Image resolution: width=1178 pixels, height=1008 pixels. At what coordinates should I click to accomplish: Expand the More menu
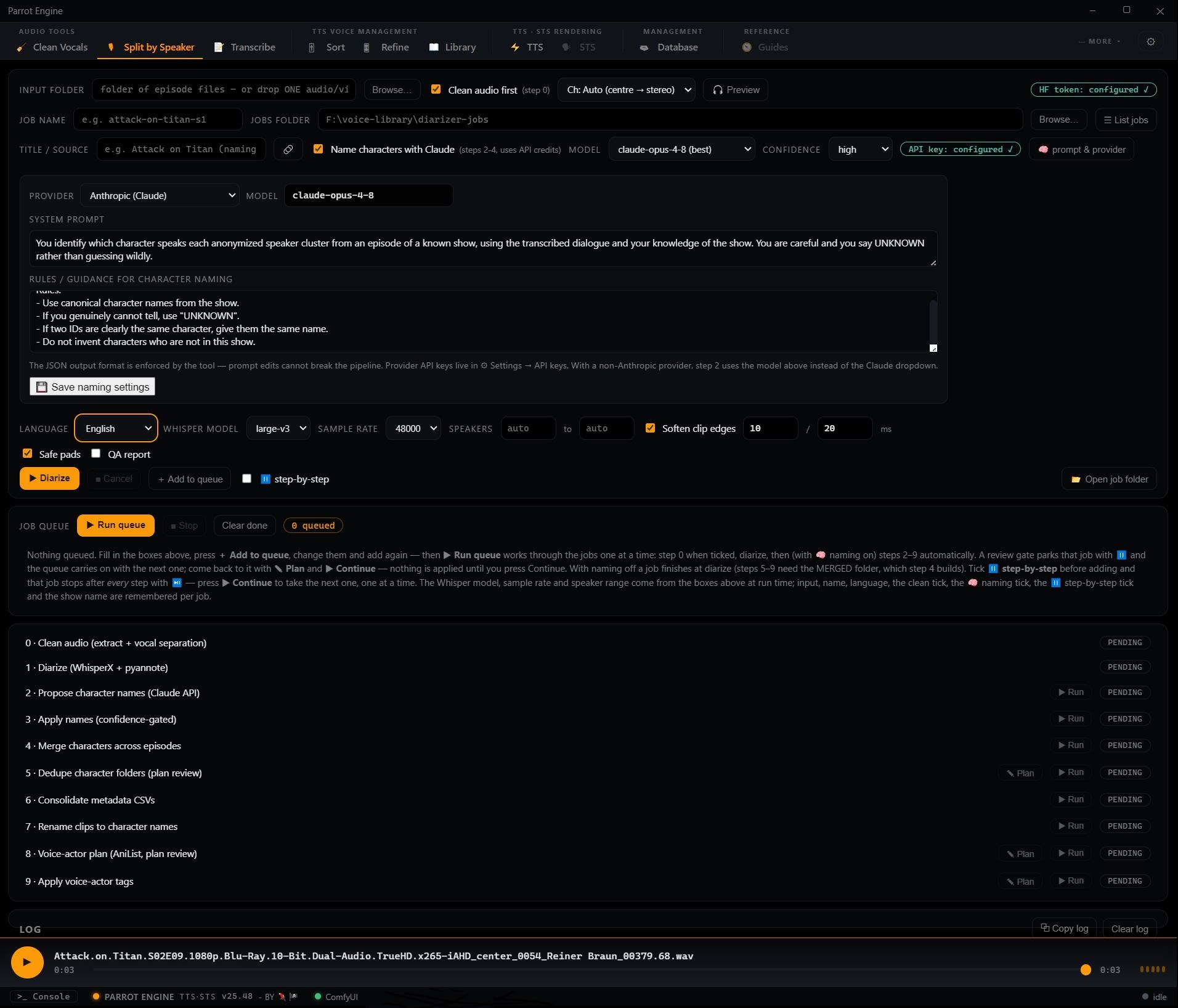tap(1100, 42)
